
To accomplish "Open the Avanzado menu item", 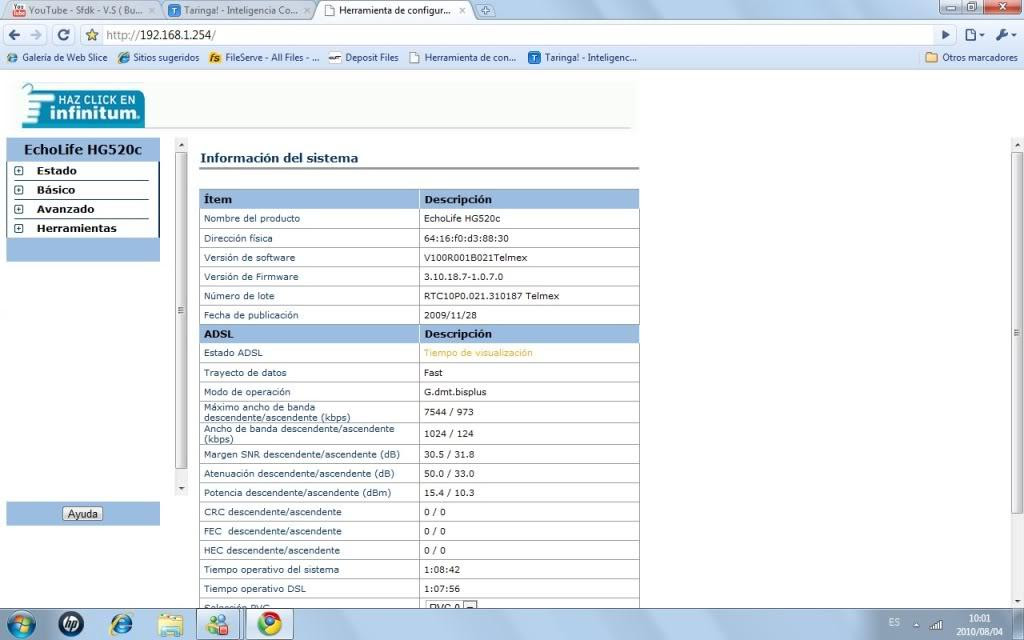I will pos(65,210).
